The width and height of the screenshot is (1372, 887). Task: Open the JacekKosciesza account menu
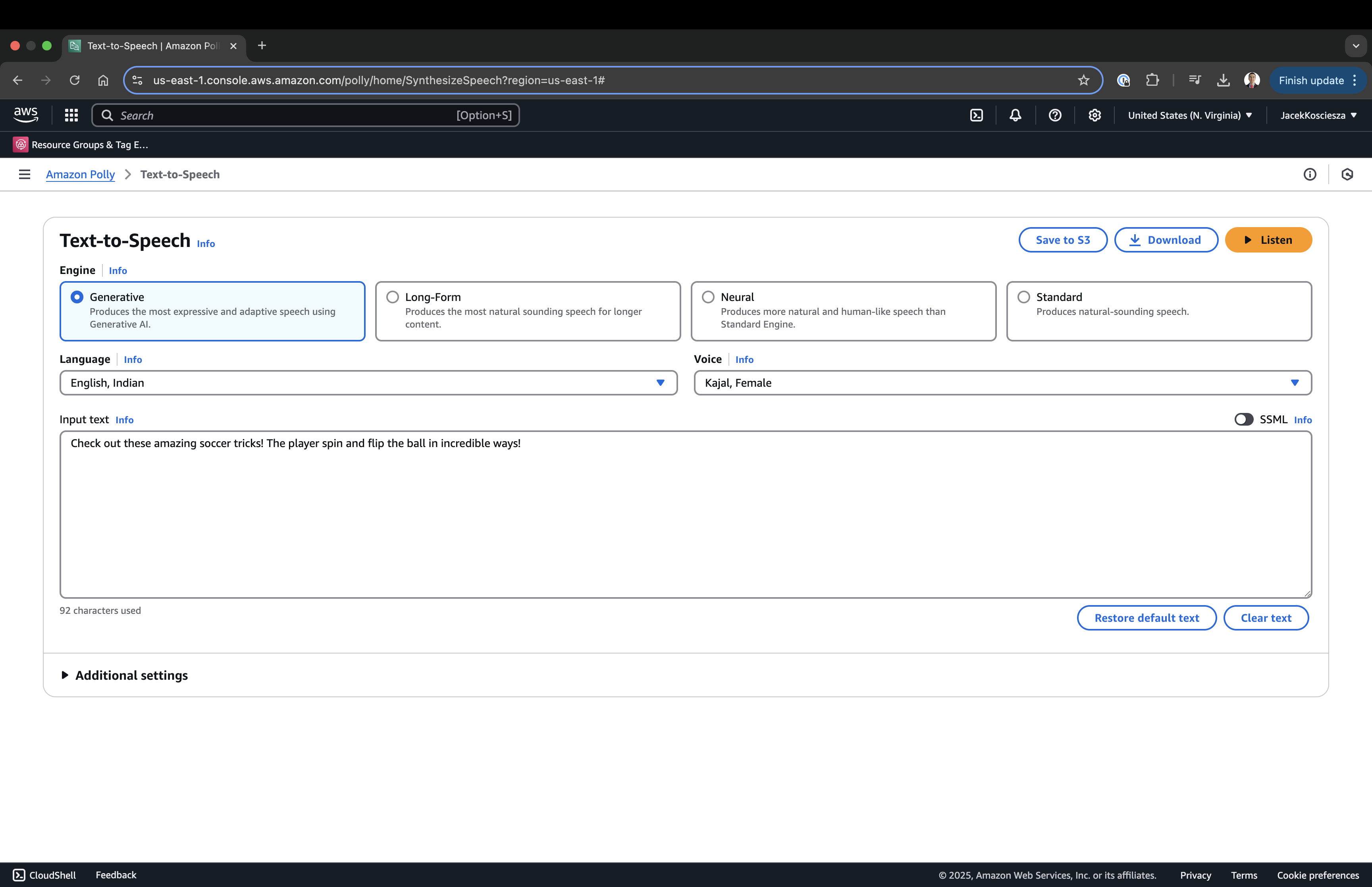[x=1318, y=115]
